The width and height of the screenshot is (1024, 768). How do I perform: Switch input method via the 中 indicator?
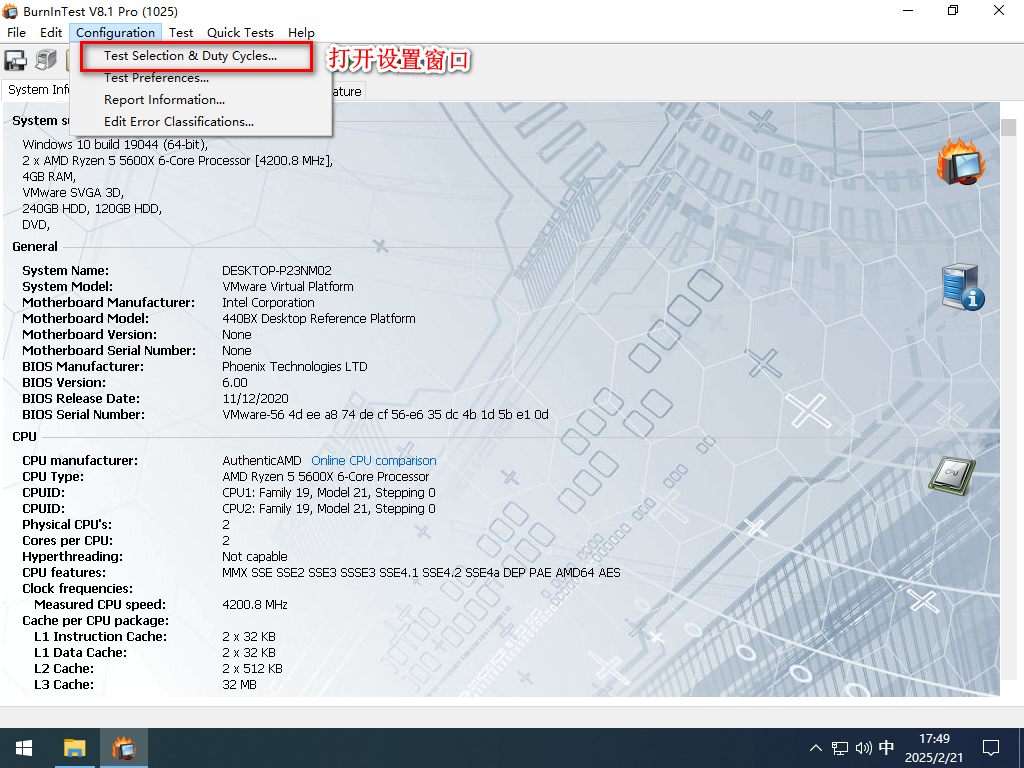point(884,747)
